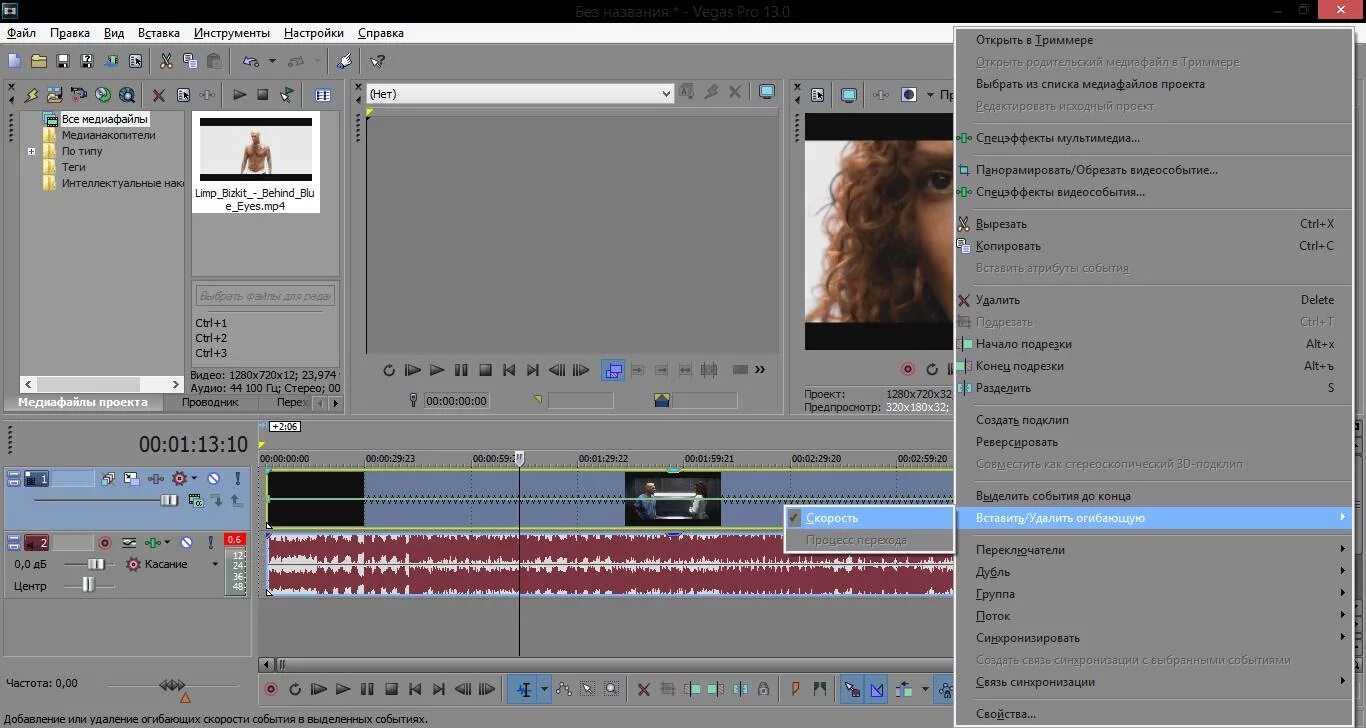
Task: Open the Касание automation mode dropdown
Action: click(x=214, y=564)
